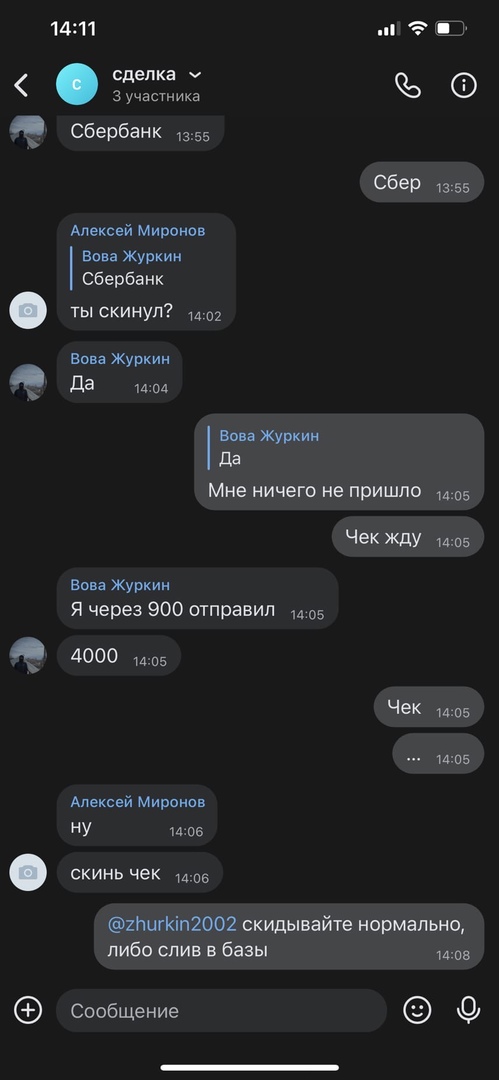Open the '3 участника' members list
Screen dimensions: 499x1080
click(x=156, y=96)
